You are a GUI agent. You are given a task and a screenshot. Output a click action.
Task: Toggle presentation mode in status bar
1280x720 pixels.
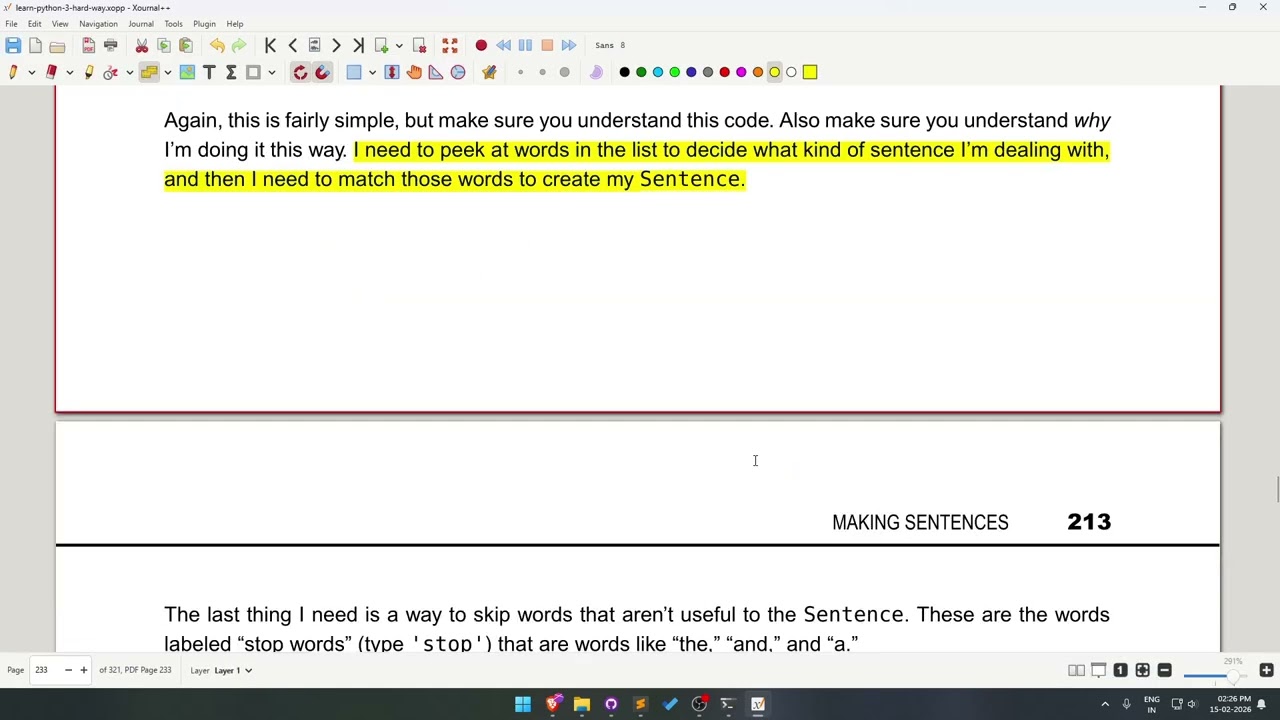coord(1098,670)
